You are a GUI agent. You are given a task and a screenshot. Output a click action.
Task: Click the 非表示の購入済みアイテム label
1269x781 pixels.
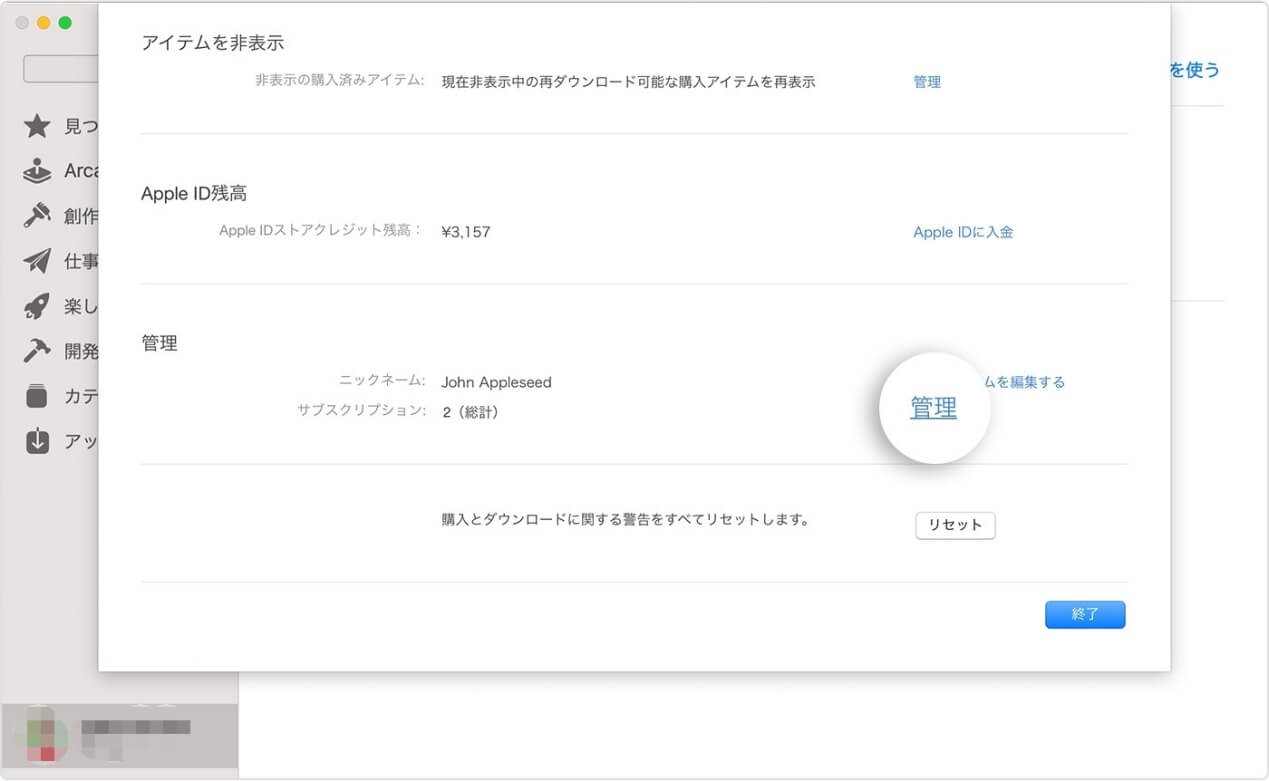click(341, 81)
